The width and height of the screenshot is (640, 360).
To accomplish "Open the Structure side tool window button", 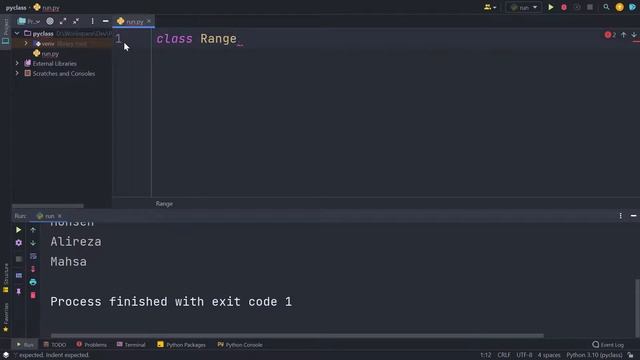I will tap(6, 278).
